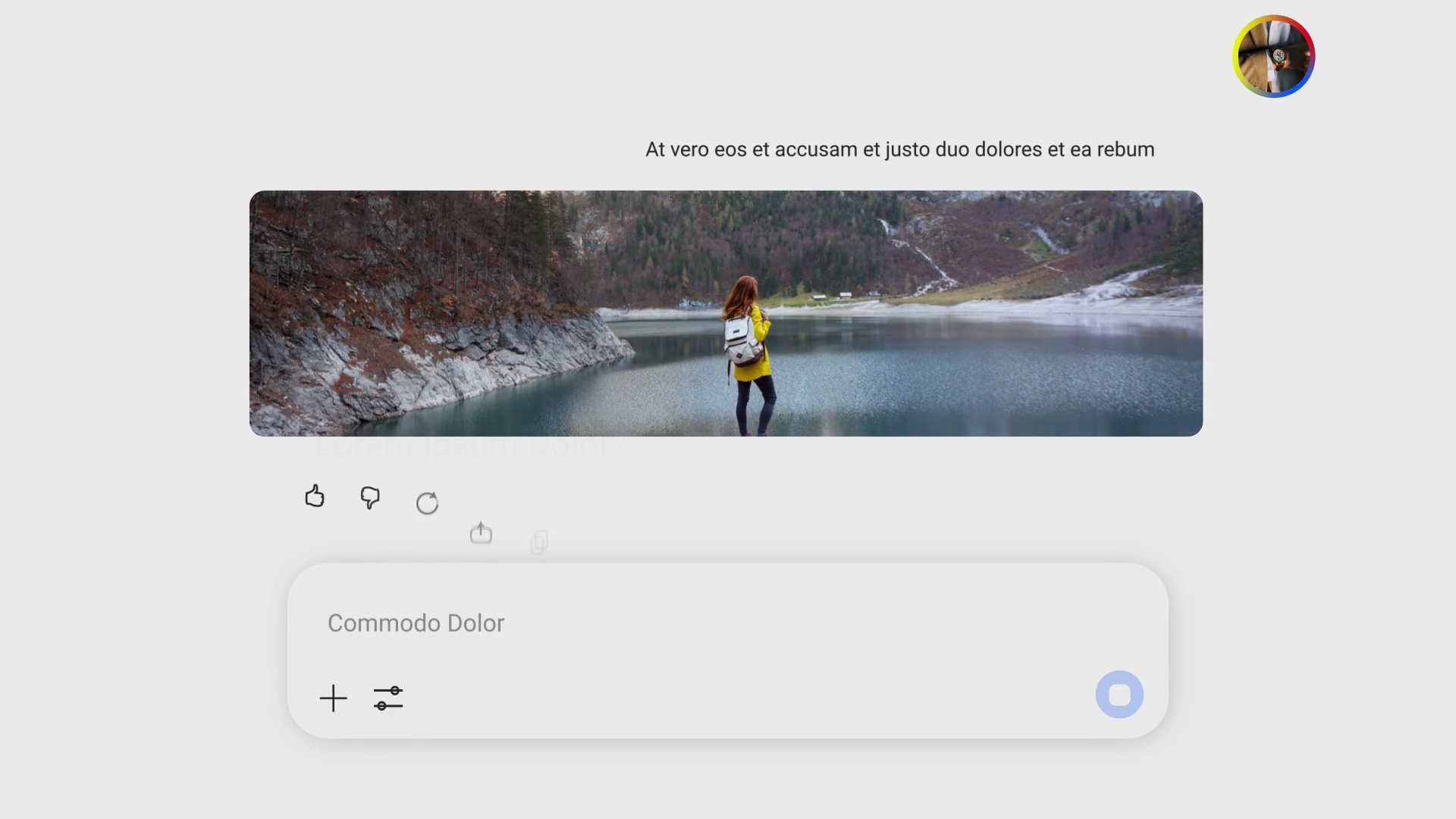Viewport: 1456px width, 819px height.
Task: Click the white backpack in the photo
Action: (x=742, y=340)
